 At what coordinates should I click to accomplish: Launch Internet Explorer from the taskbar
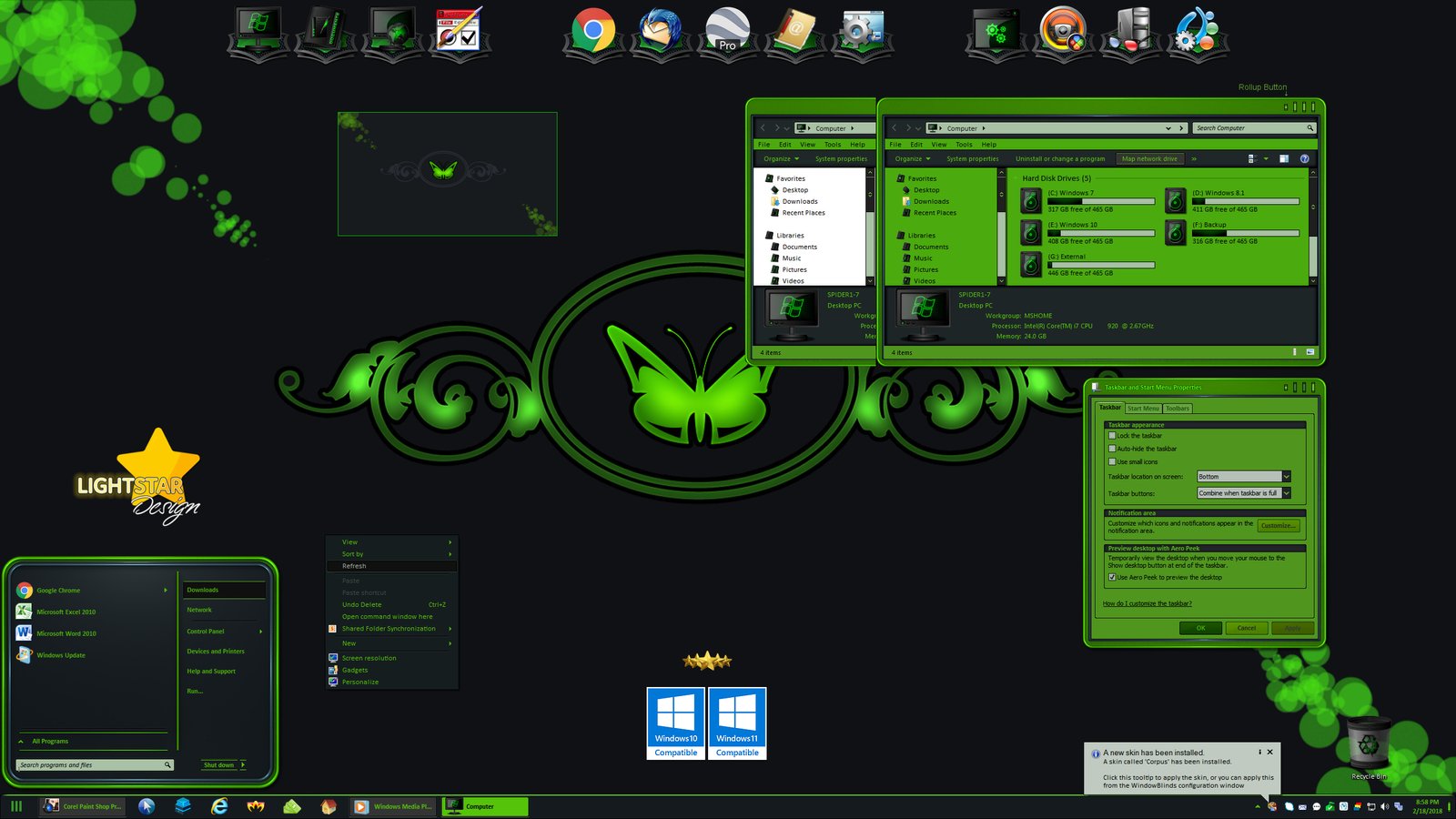(219, 806)
